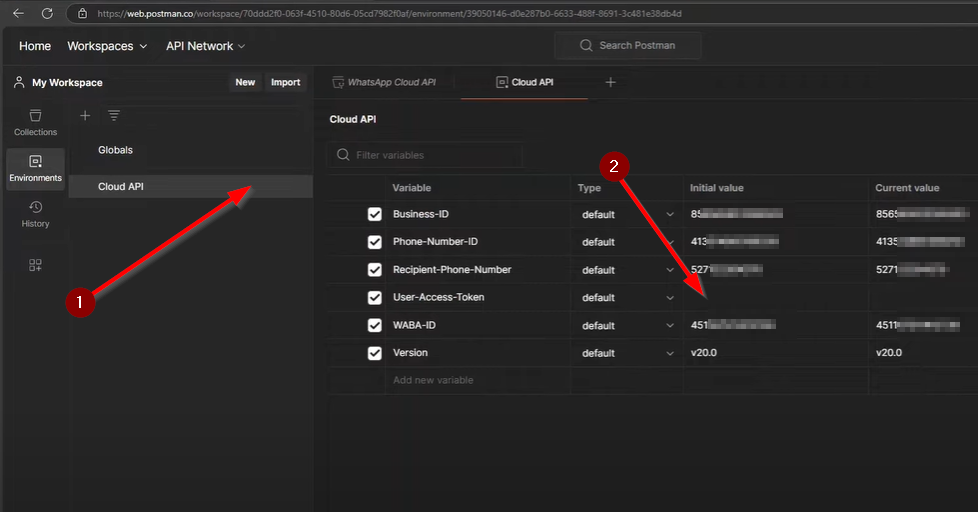Click Version current value v20.0
This screenshot has height=512, width=978.
tap(889, 352)
